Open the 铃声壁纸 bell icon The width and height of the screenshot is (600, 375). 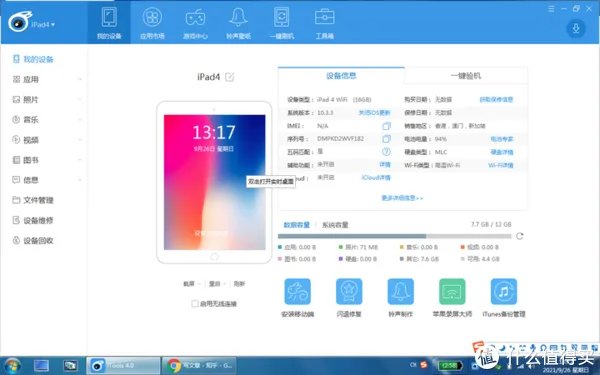tap(238, 23)
